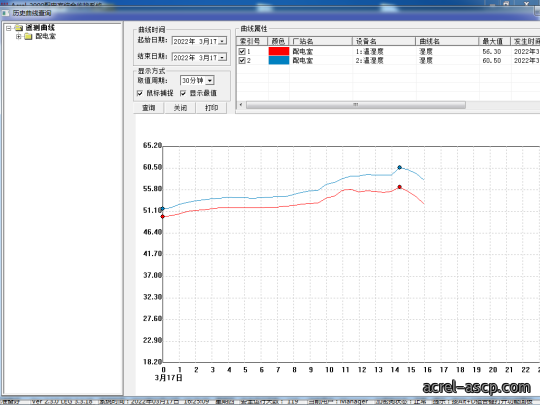
Task: Click red curve minimum point marker at hour 0
Action: (x=163, y=216)
